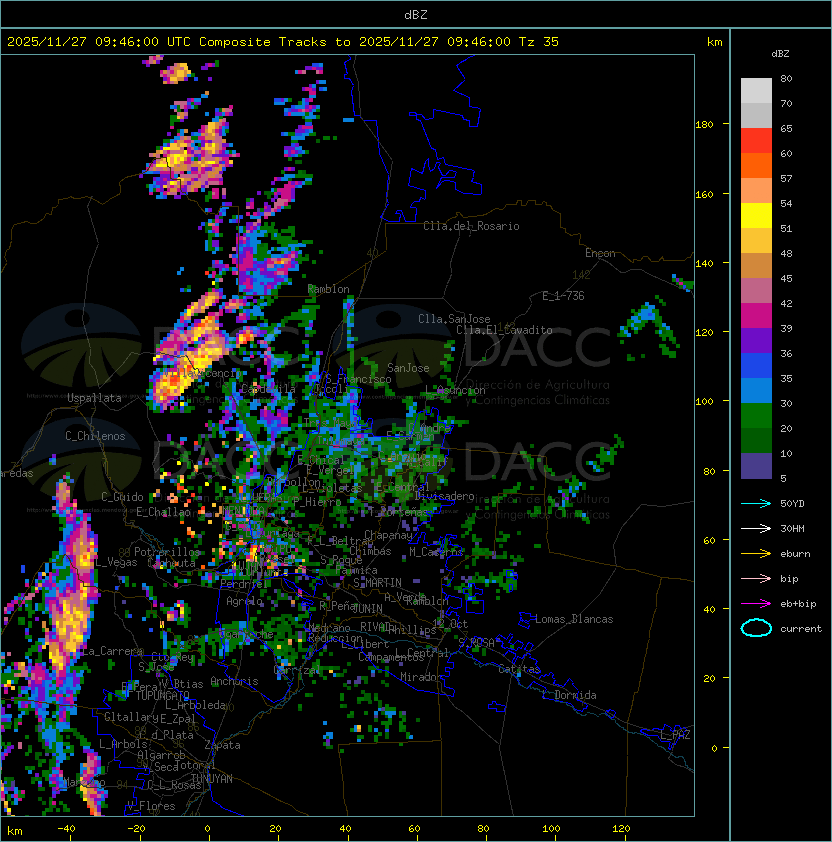This screenshot has width=832, height=842.
Task: Click the 'S_MARTIN' map label
Action: coord(378,583)
